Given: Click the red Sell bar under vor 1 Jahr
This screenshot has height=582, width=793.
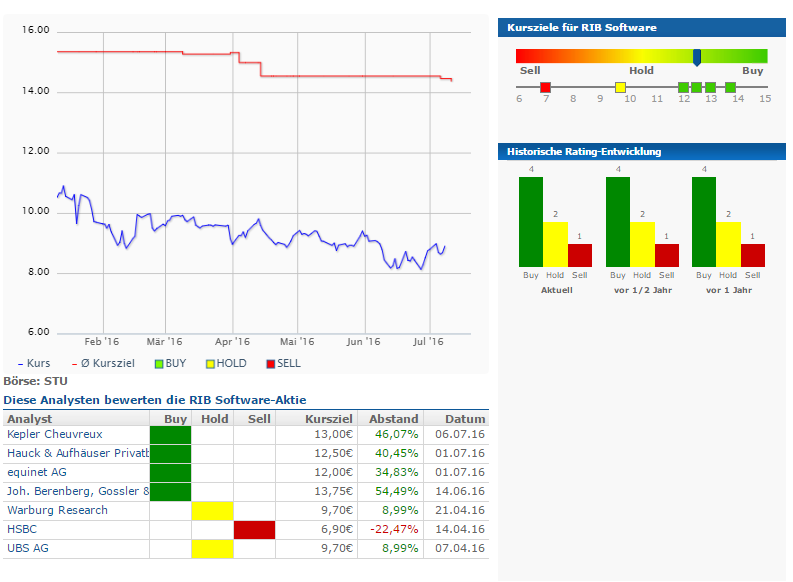Looking at the screenshot, I should click(753, 255).
